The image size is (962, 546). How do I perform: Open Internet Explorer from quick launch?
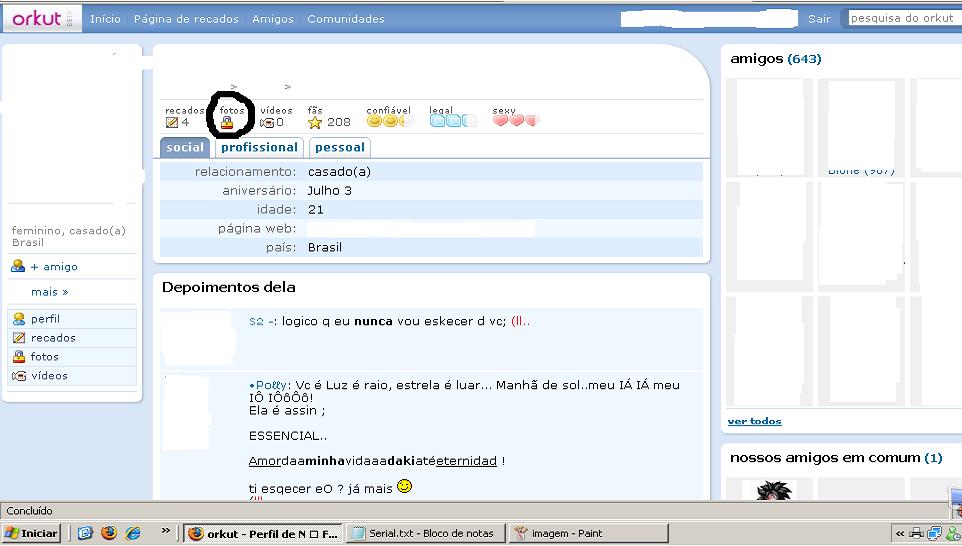pyautogui.click(x=133, y=533)
